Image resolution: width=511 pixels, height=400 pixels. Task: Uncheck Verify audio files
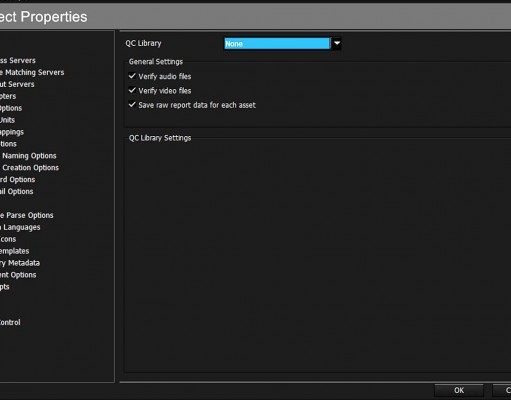[132, 76]
